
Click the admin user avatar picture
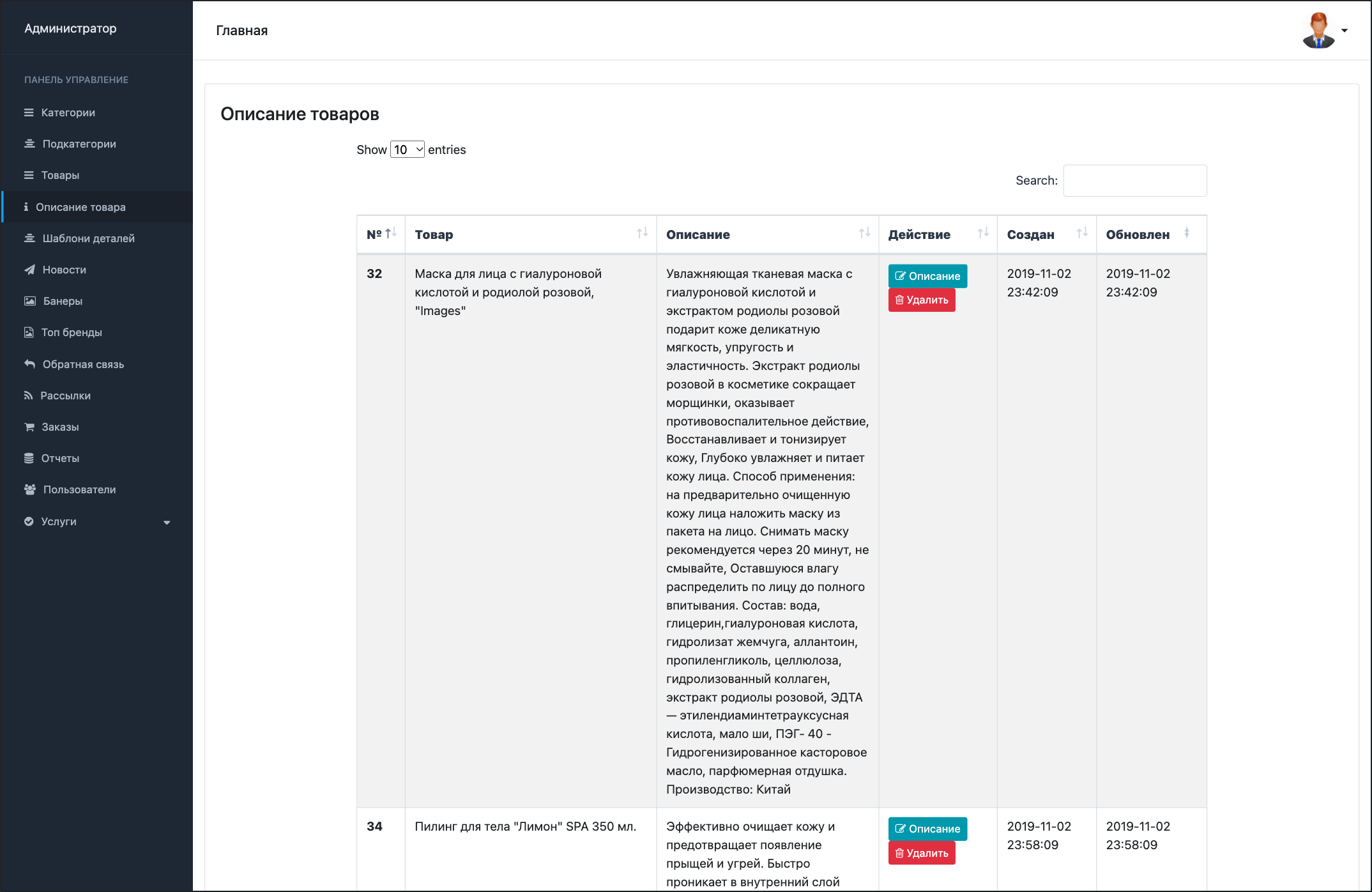click(x=1318, y=30)
